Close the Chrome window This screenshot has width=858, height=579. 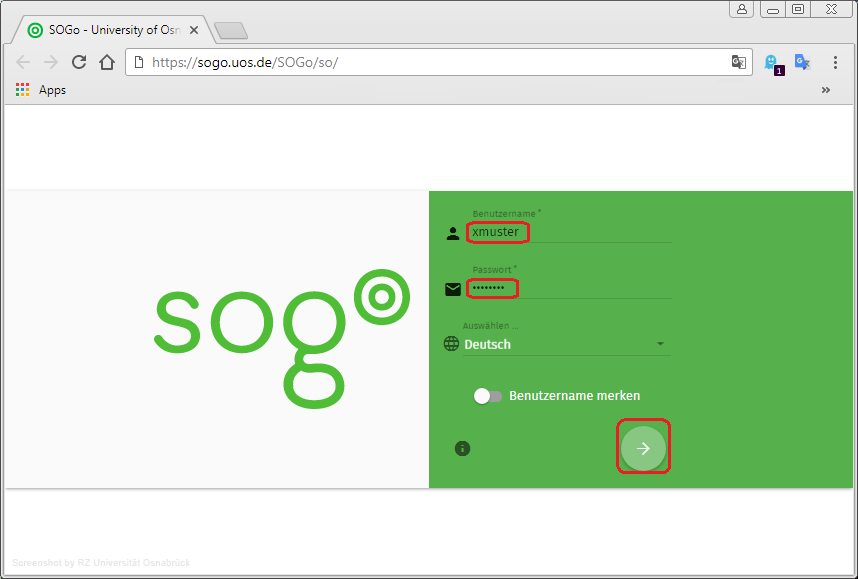coord(831,9)
